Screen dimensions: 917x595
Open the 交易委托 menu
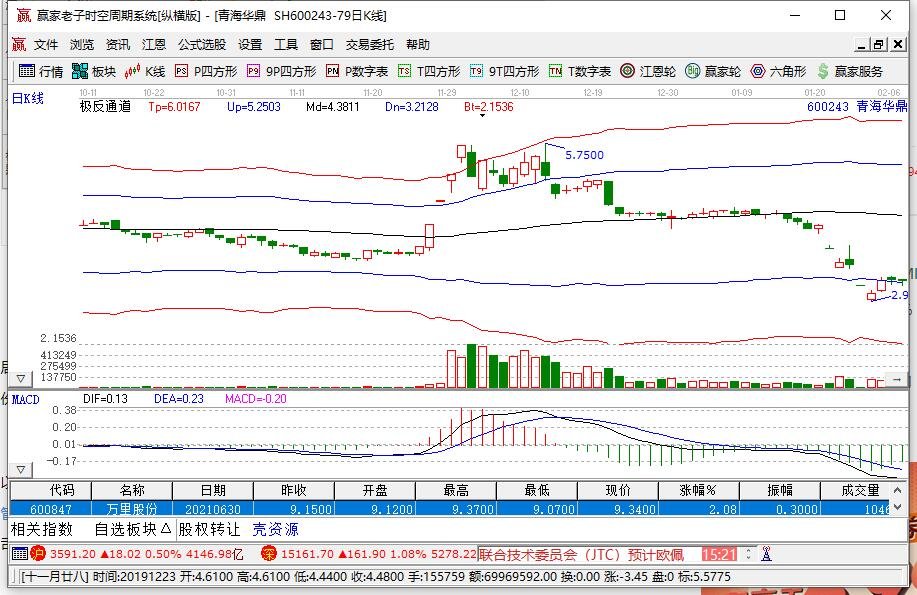[370, 44]
